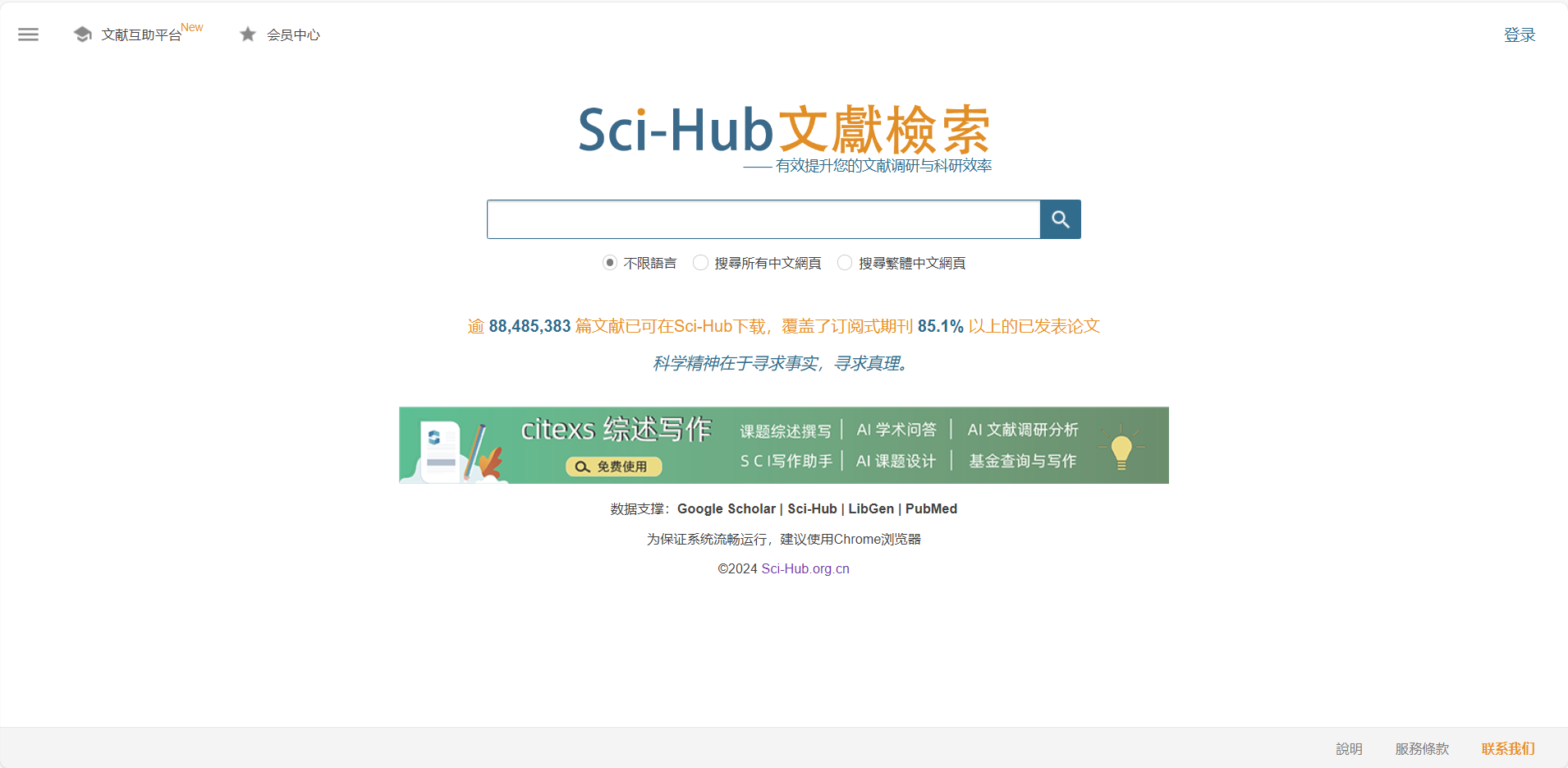Click PubMed in data sources line
This screenshot has height=768, width=1568.
click(931, 508)
